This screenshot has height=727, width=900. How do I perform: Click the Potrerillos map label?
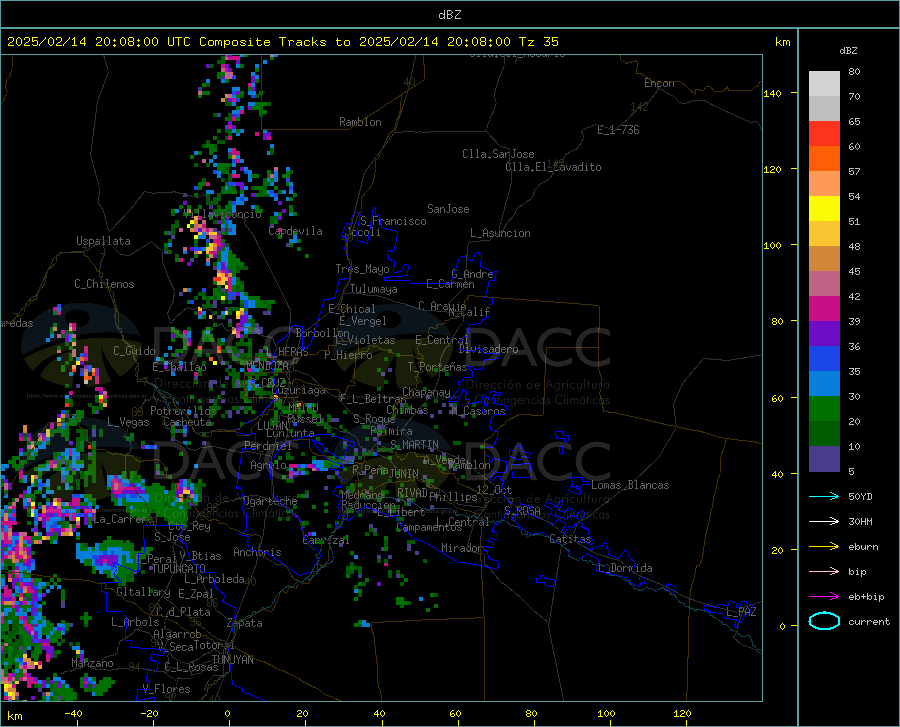(x=183, y=411)
